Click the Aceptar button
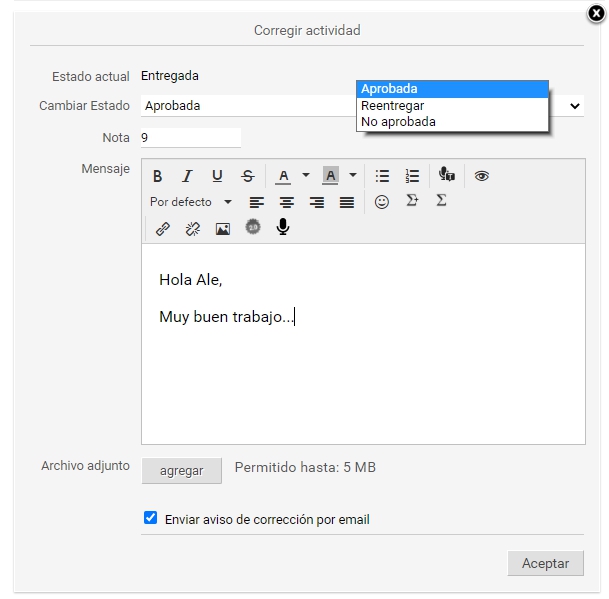This screenshot has width=609, height=599. click(545, 563)
